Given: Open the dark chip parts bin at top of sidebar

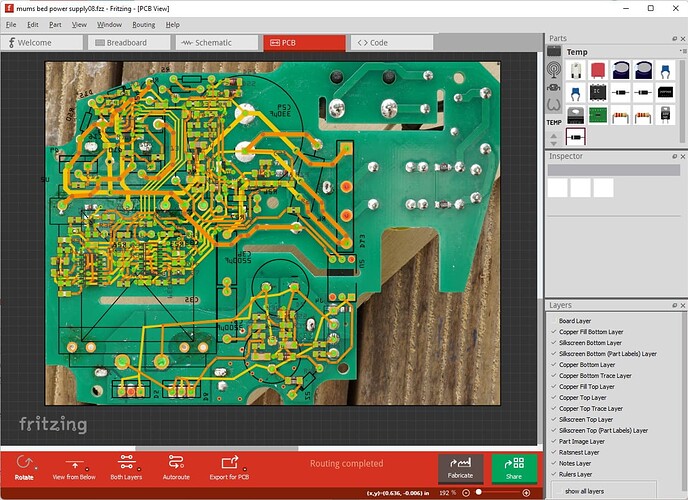Looking at the screenshot, I should 554,52.
